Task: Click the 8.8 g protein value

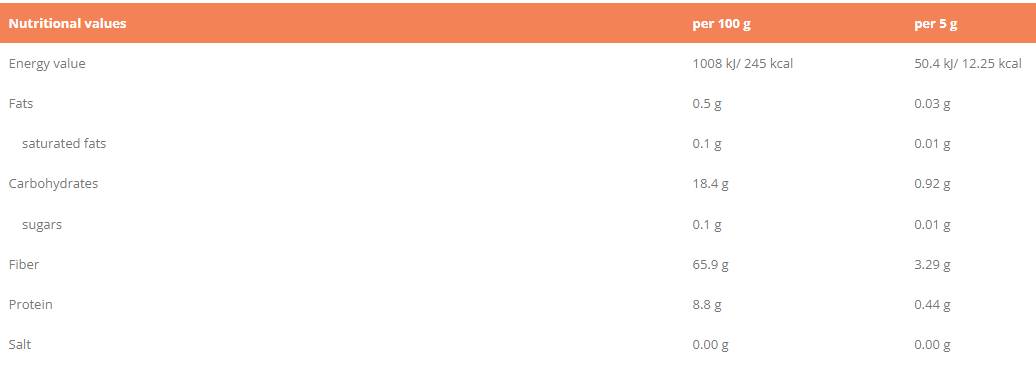Action: (x=706, y=305)
